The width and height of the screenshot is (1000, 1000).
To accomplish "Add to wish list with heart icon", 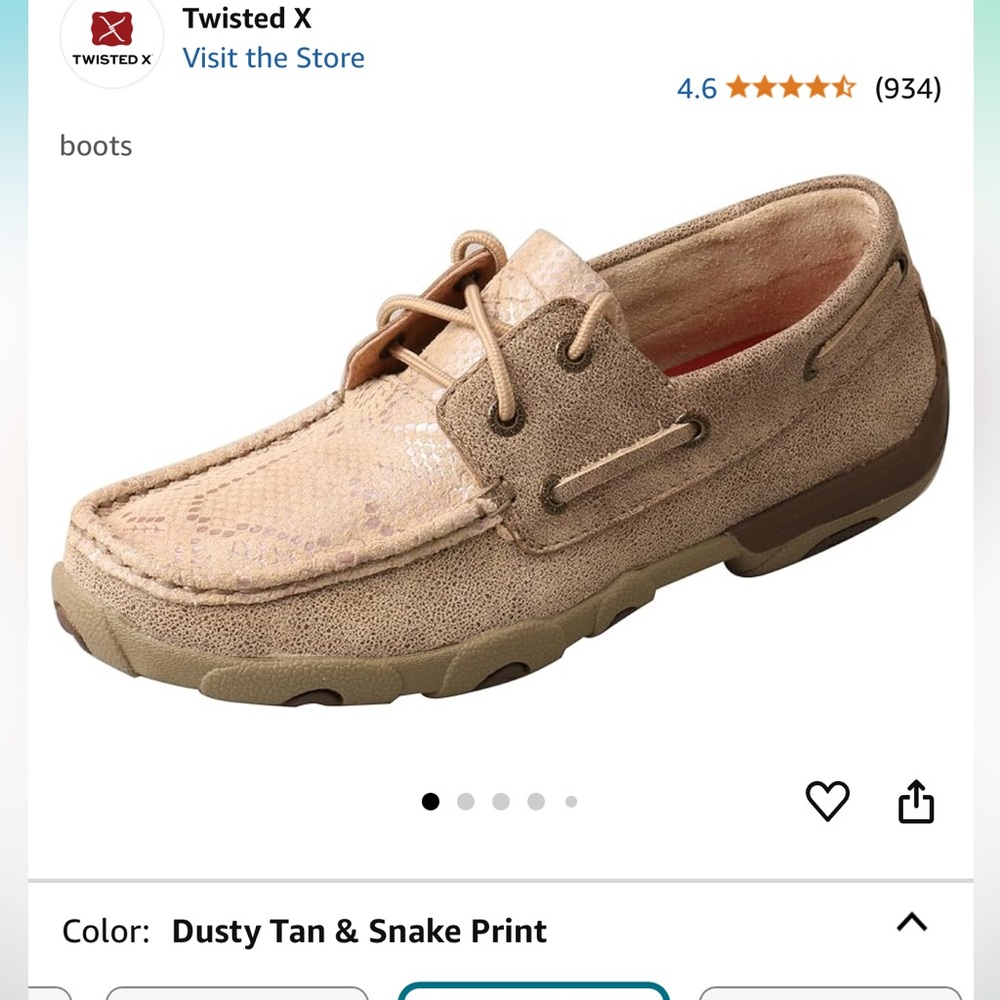I will click(x=827, y=801).
